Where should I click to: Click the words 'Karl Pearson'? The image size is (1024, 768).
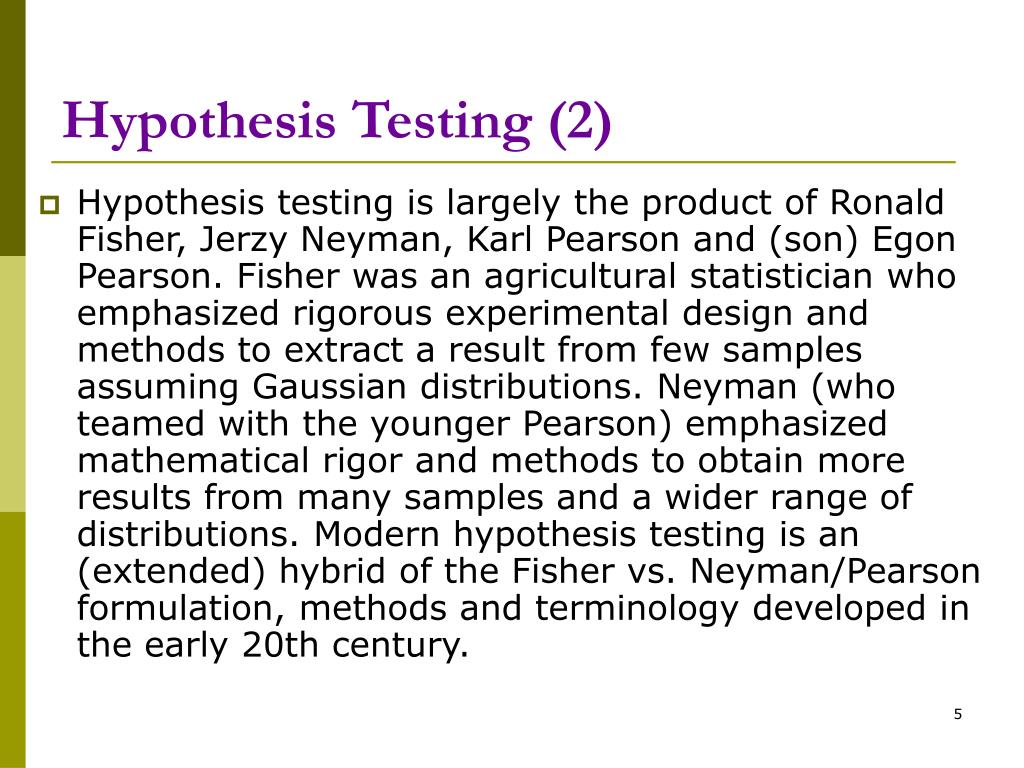click(x=573, y=239)
